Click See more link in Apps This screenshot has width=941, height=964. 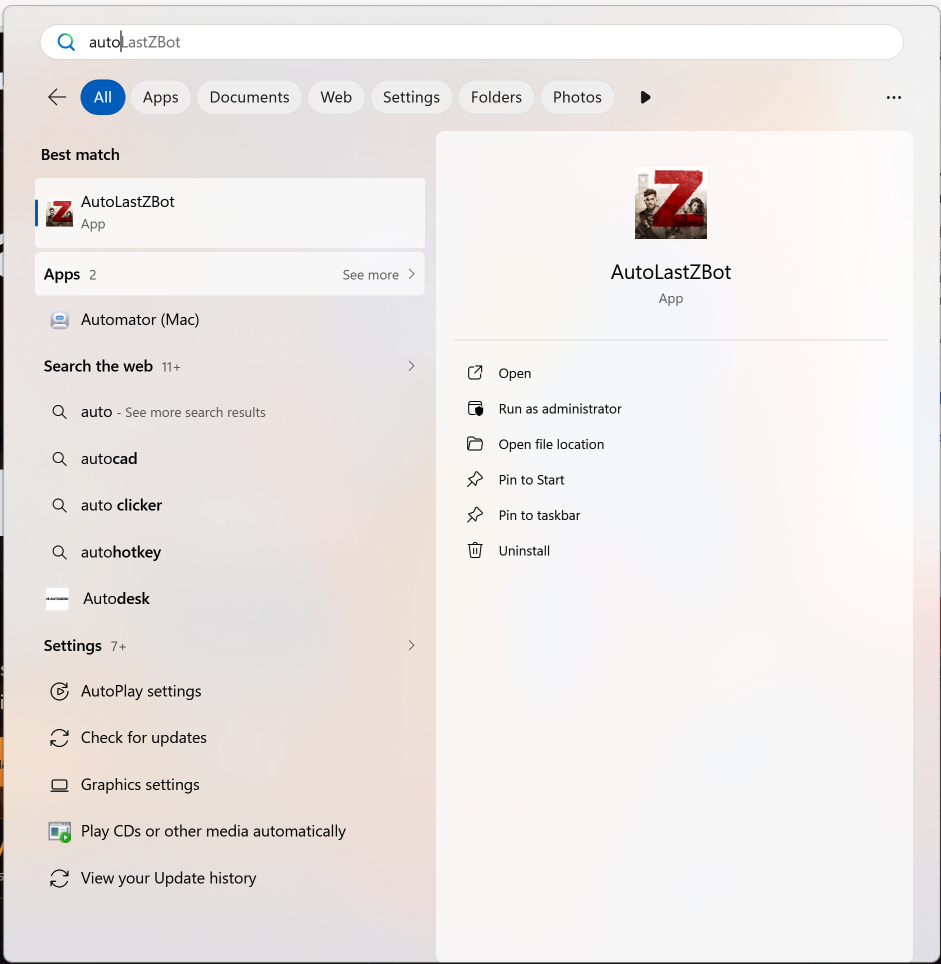[x=371, y=275]
